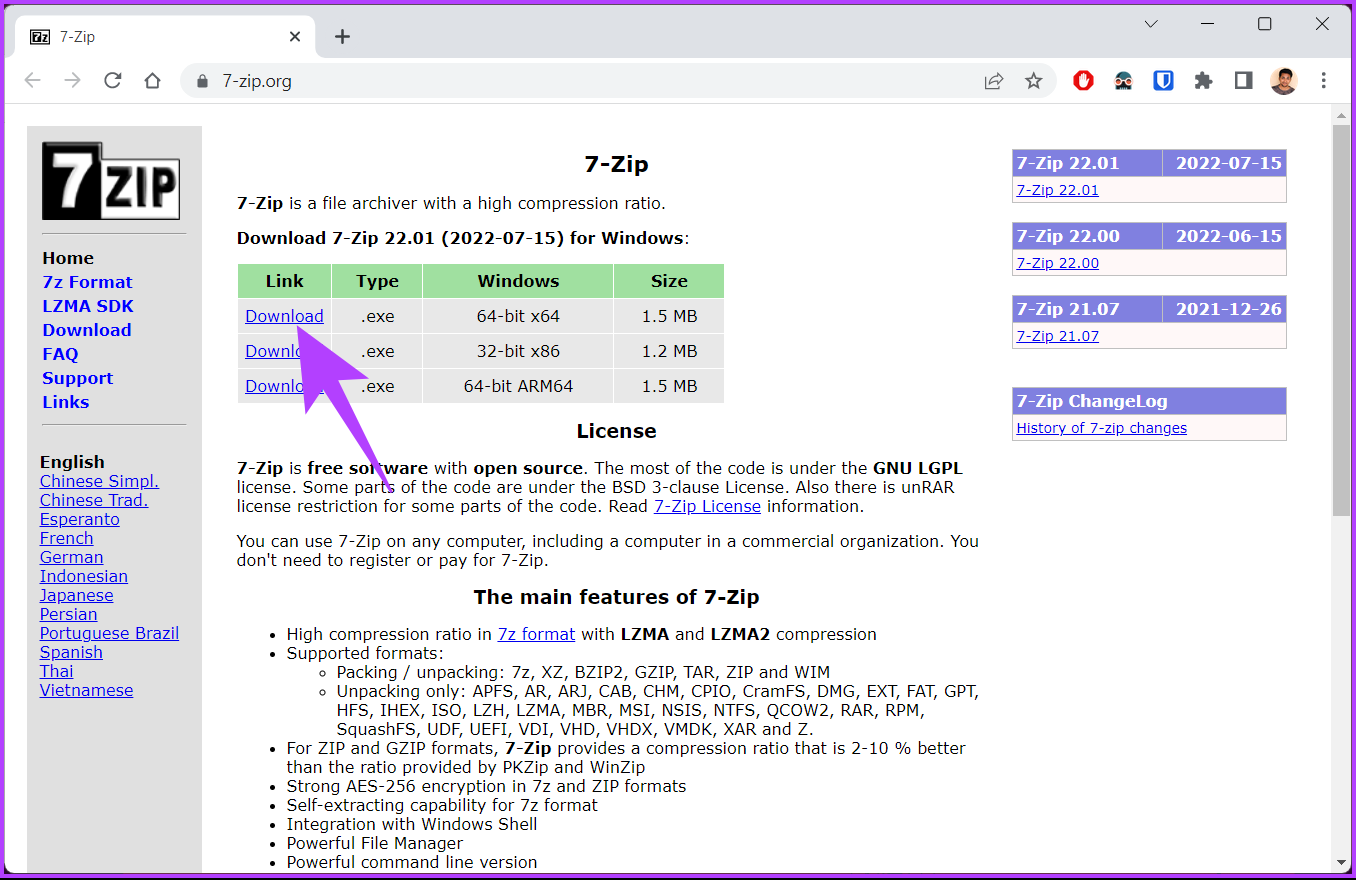Go to the browser home page icon
The image size is (1356, 880).
coord(152,81)
